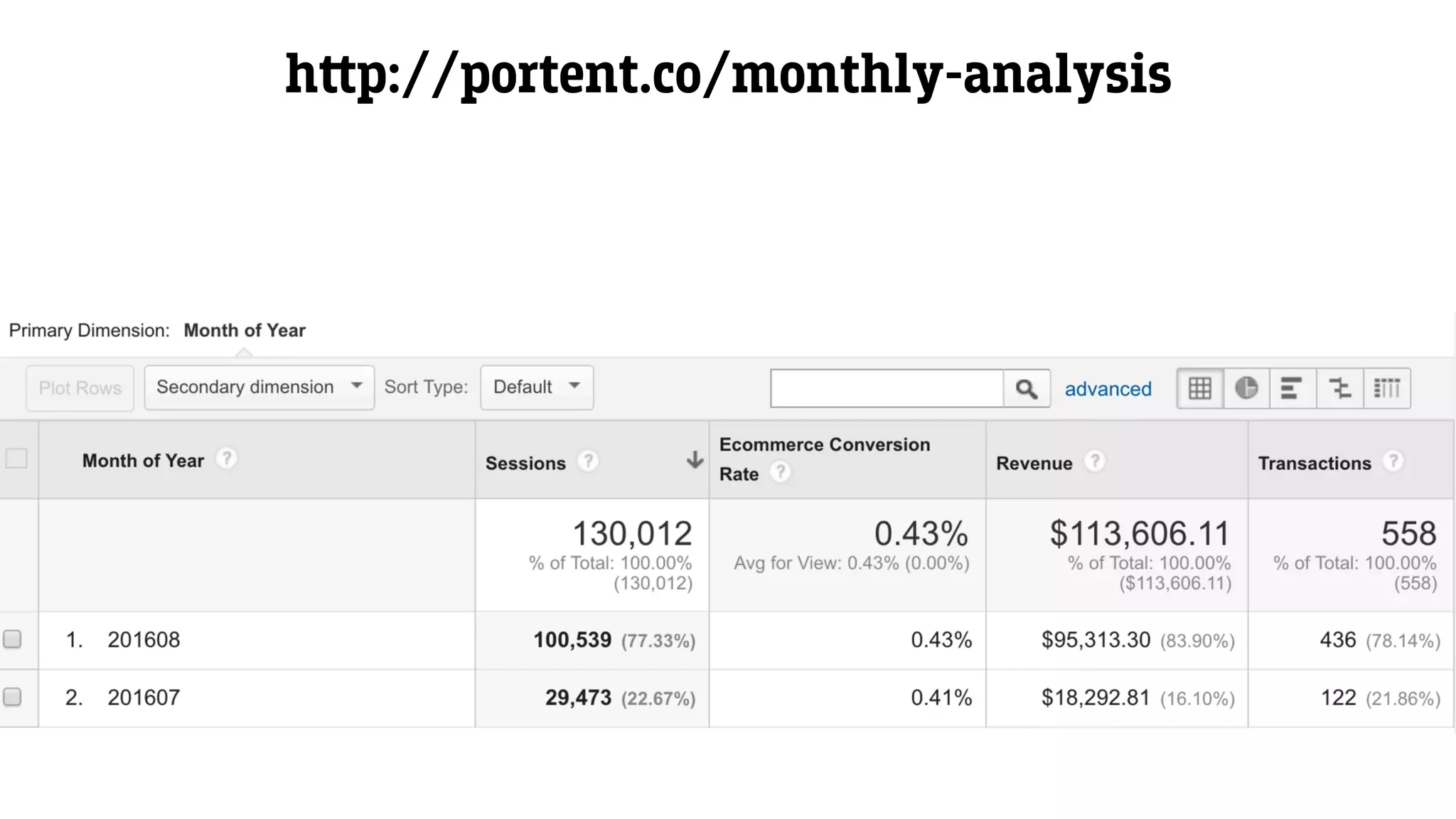Sort by Month of Year column header
The image size is (1456, 819).
(x=143, y=461)
